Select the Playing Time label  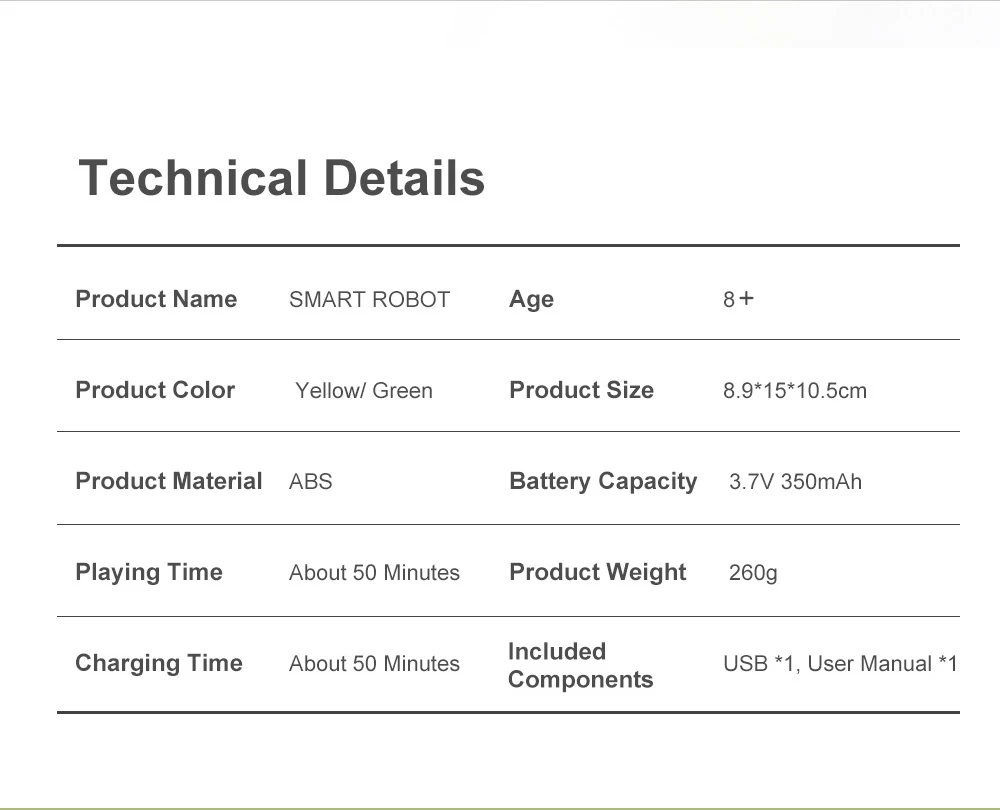[149, 573]
